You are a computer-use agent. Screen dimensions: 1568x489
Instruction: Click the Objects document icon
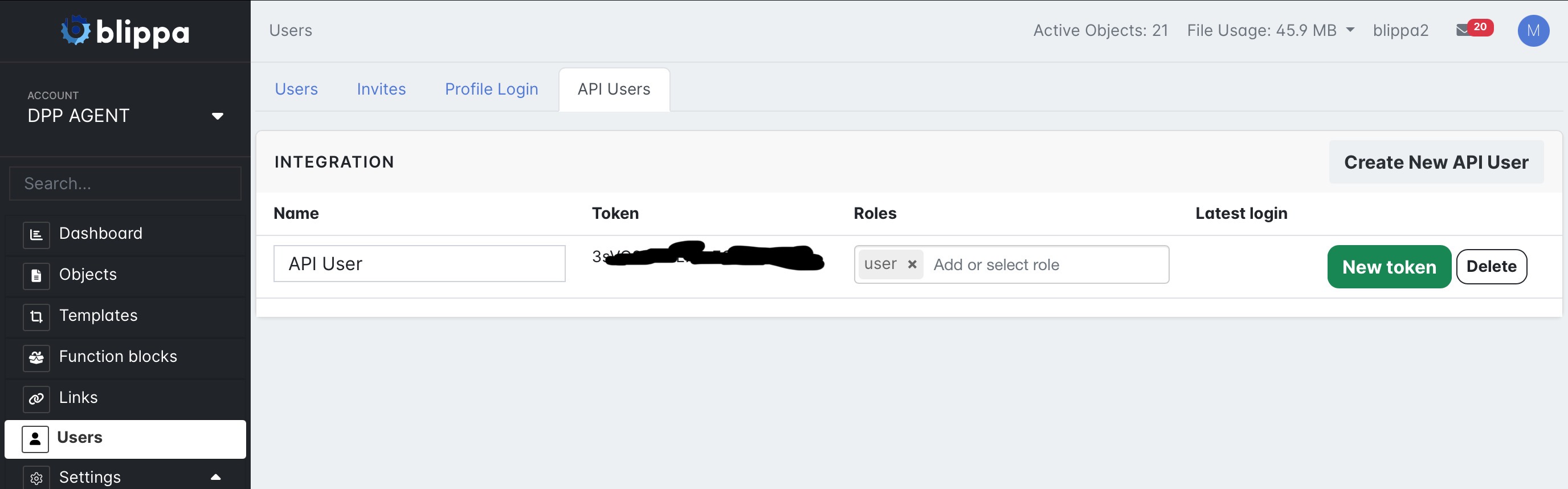(x=36, y=275)
